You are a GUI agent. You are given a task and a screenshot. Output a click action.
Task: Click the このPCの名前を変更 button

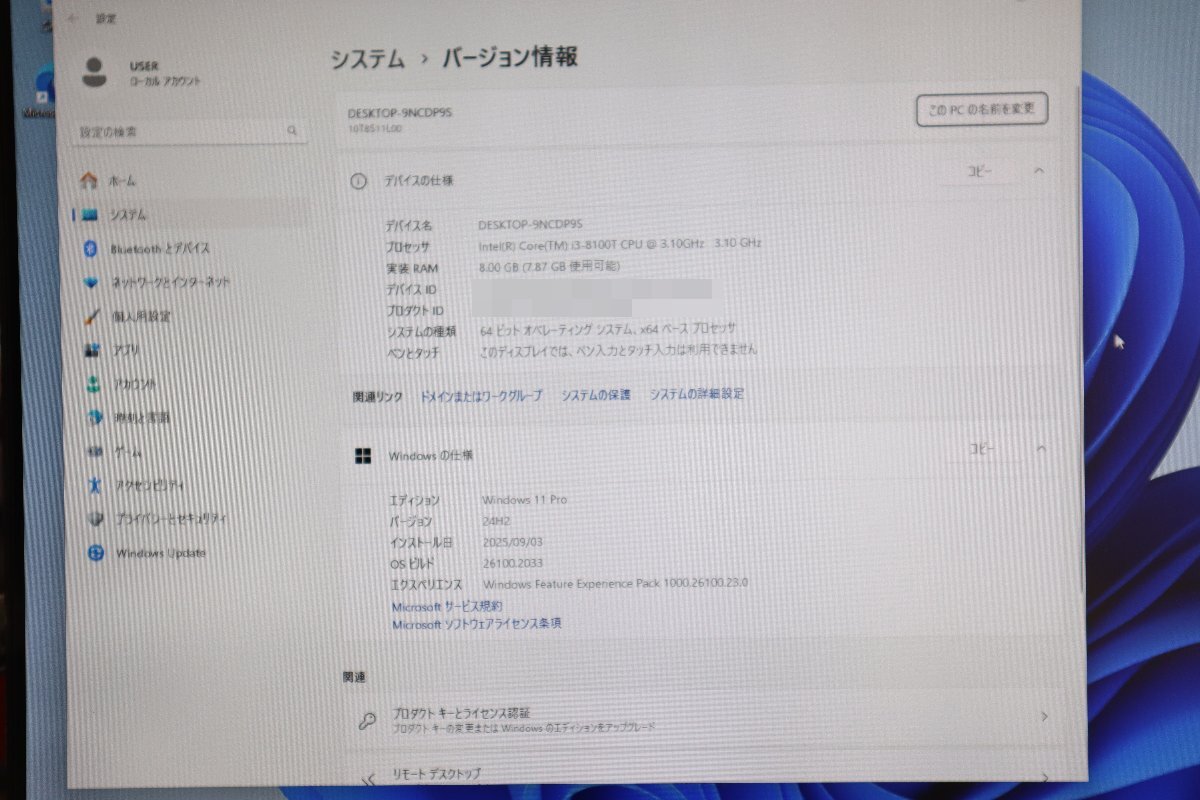coord(981,110)
